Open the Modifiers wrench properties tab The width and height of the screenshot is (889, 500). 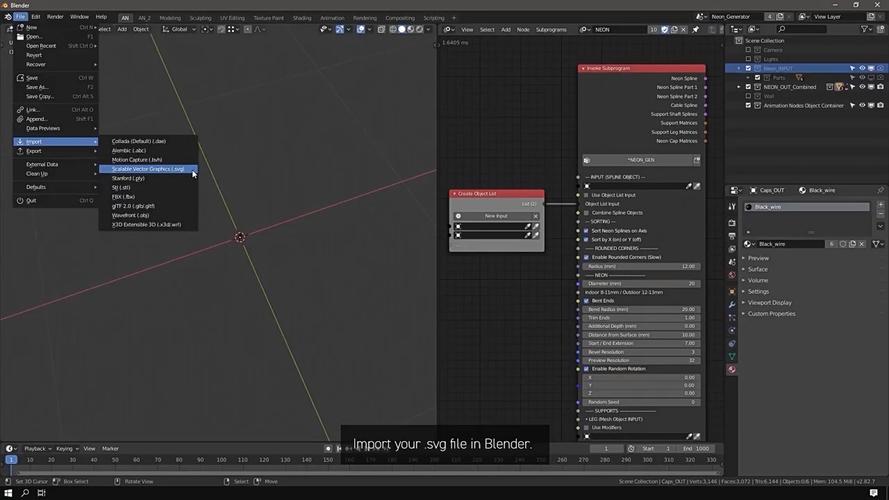coord(732,304)
